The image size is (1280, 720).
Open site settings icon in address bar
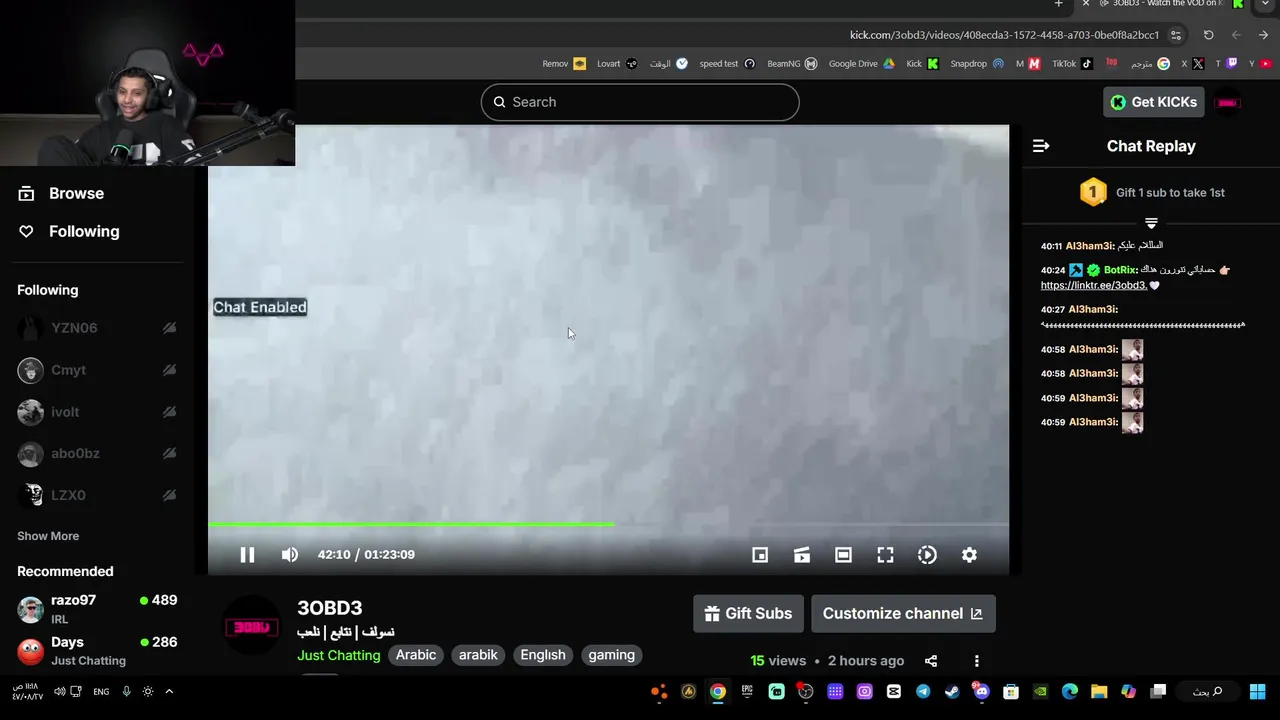coord(1176,35)
